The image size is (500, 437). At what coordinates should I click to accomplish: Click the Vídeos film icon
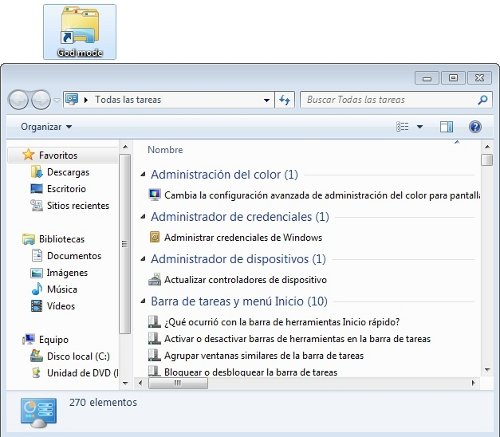(37, 306)
